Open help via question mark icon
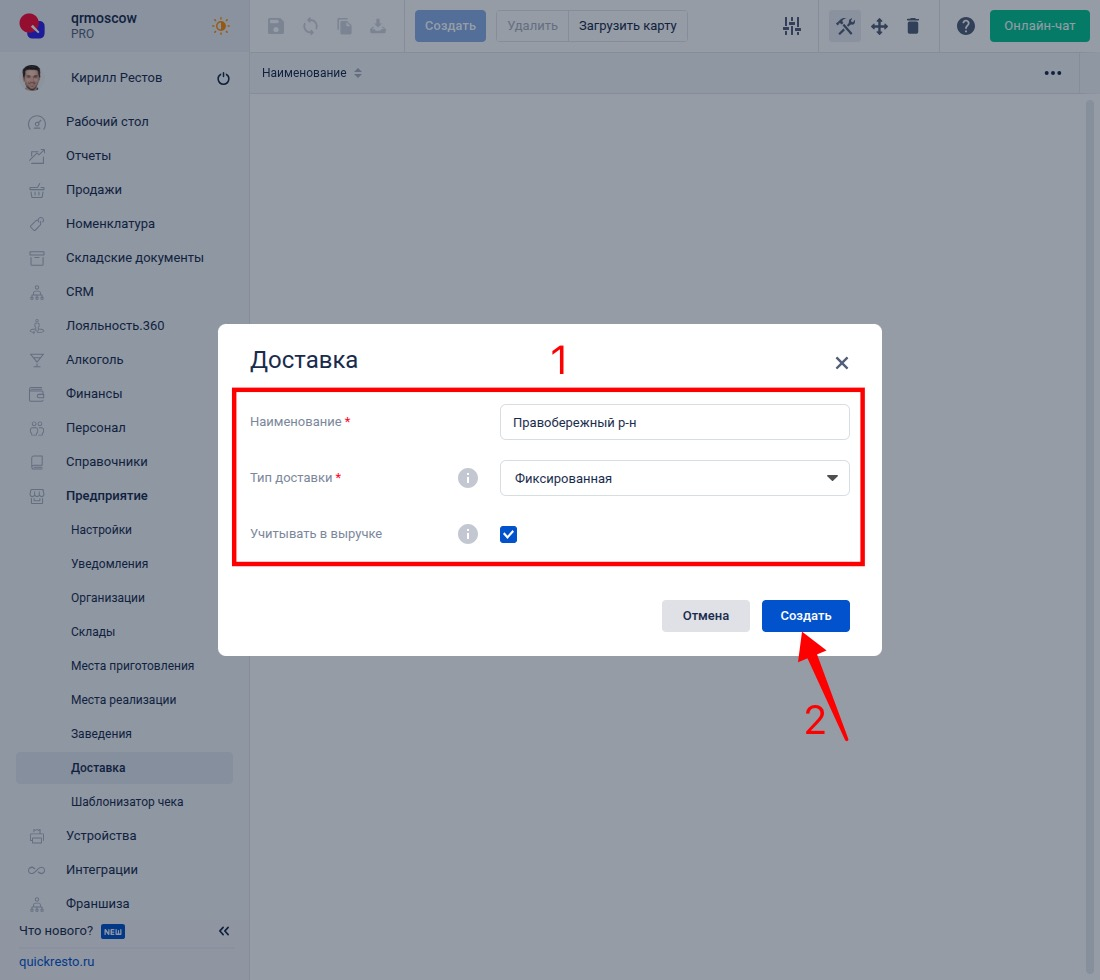 click(965, 27)
